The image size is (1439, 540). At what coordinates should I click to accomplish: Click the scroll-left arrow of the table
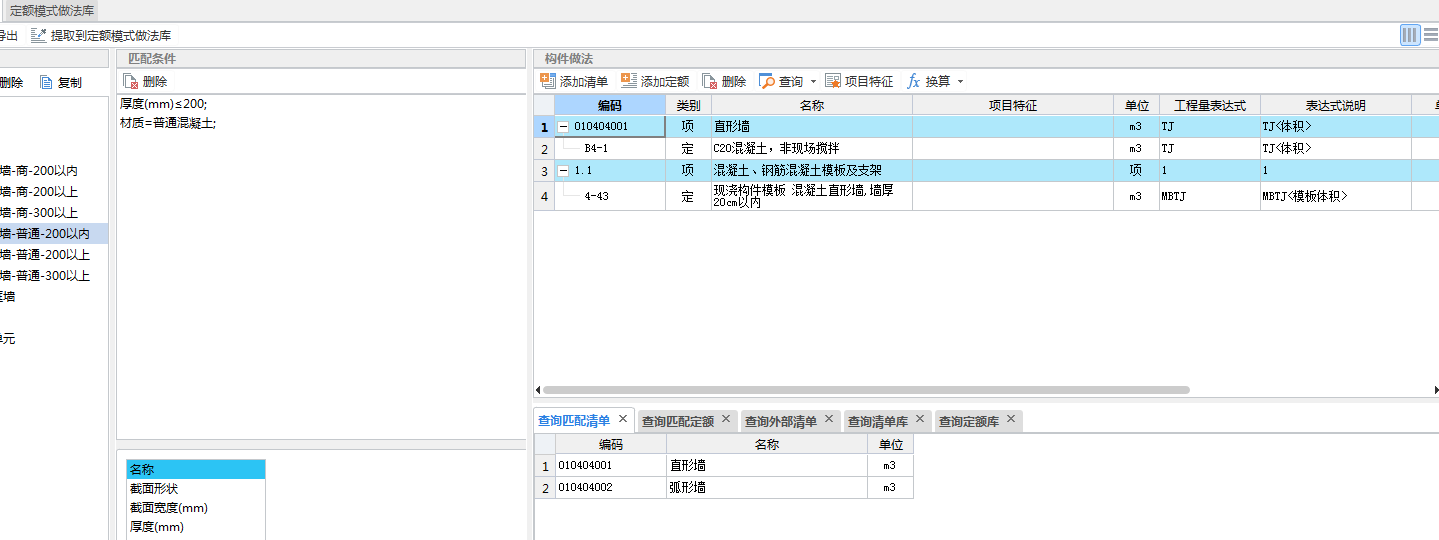point(538,390)
